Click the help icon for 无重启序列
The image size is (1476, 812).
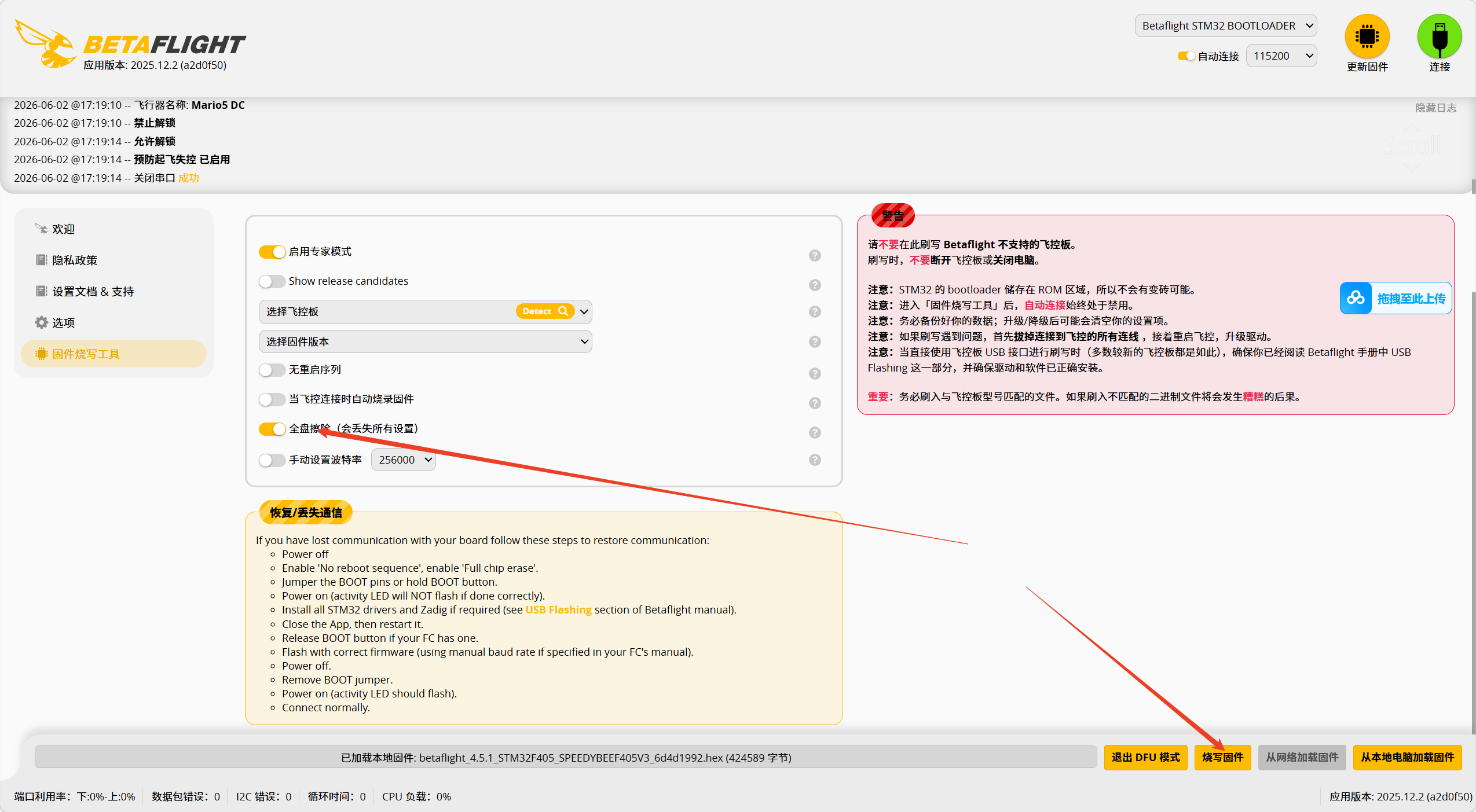[815, 373]
